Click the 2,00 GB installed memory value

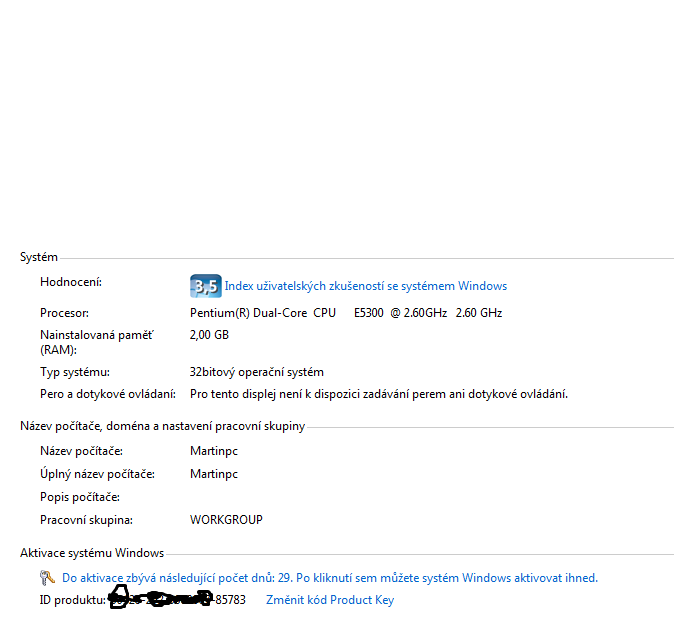tap(209, 335)
